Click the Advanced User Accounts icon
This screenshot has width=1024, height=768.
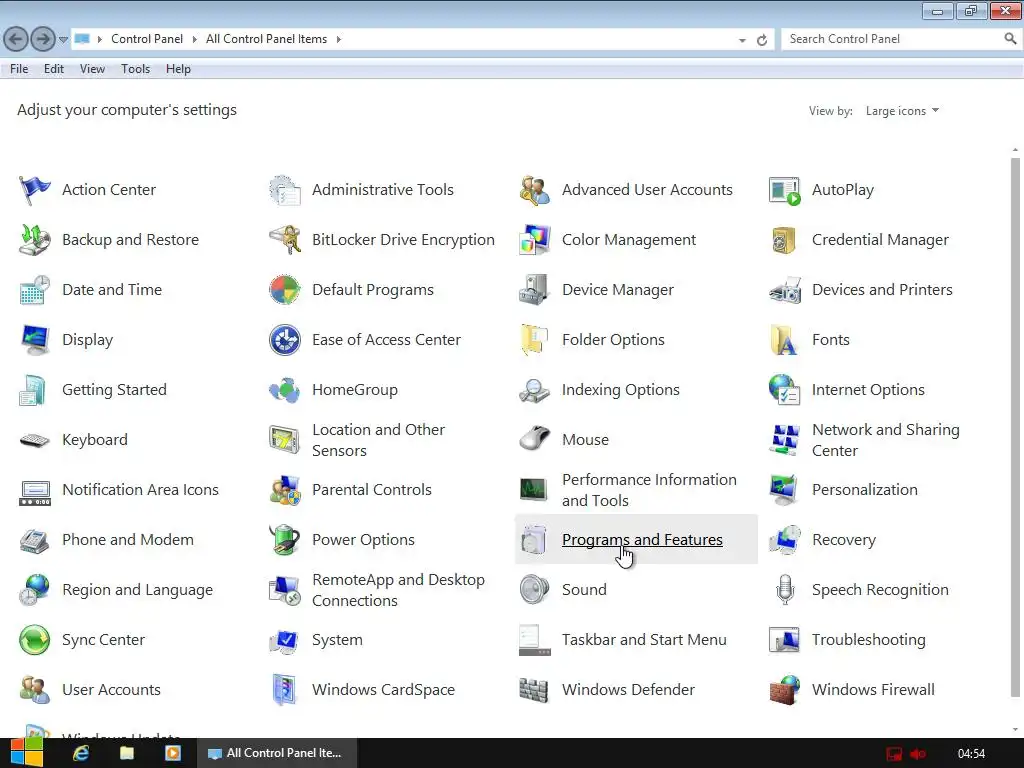pyautogui.click(x=534, y=190)
